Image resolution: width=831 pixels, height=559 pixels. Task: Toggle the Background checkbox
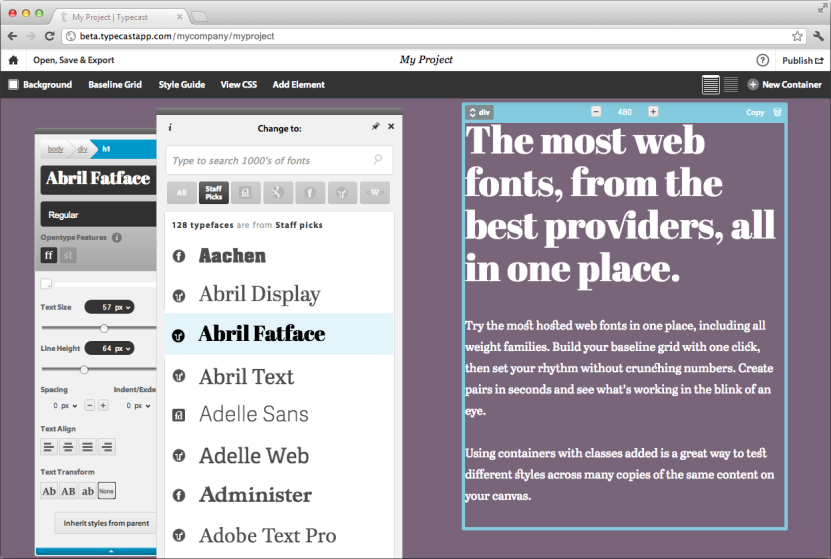pos(13,84)
